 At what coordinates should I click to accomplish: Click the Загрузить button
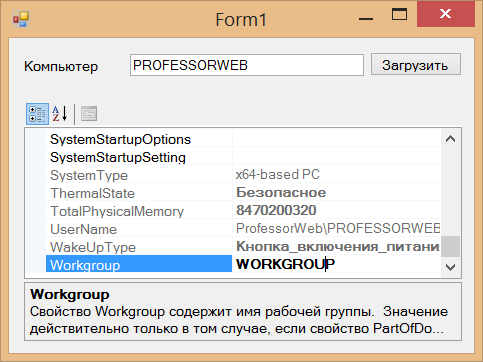[416, 65]
